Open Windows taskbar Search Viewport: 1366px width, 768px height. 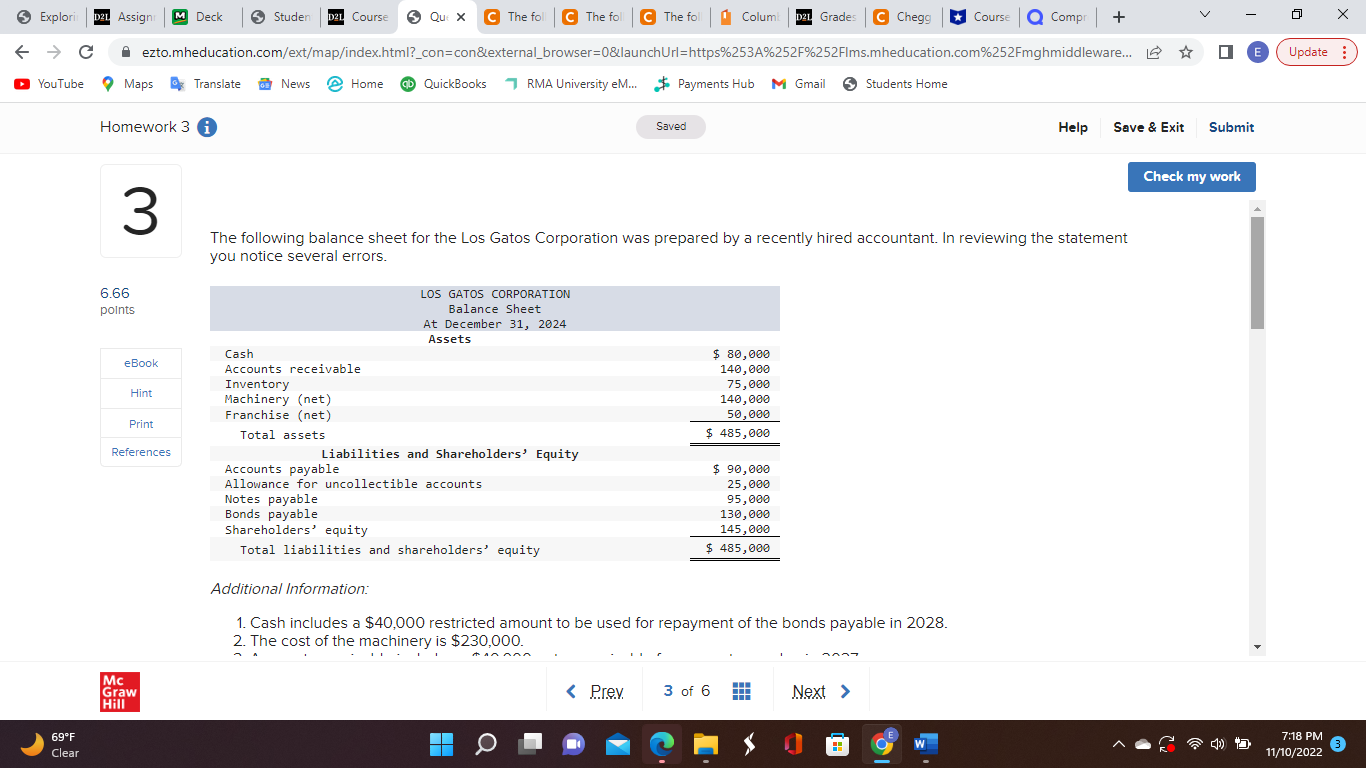point(484,745)
